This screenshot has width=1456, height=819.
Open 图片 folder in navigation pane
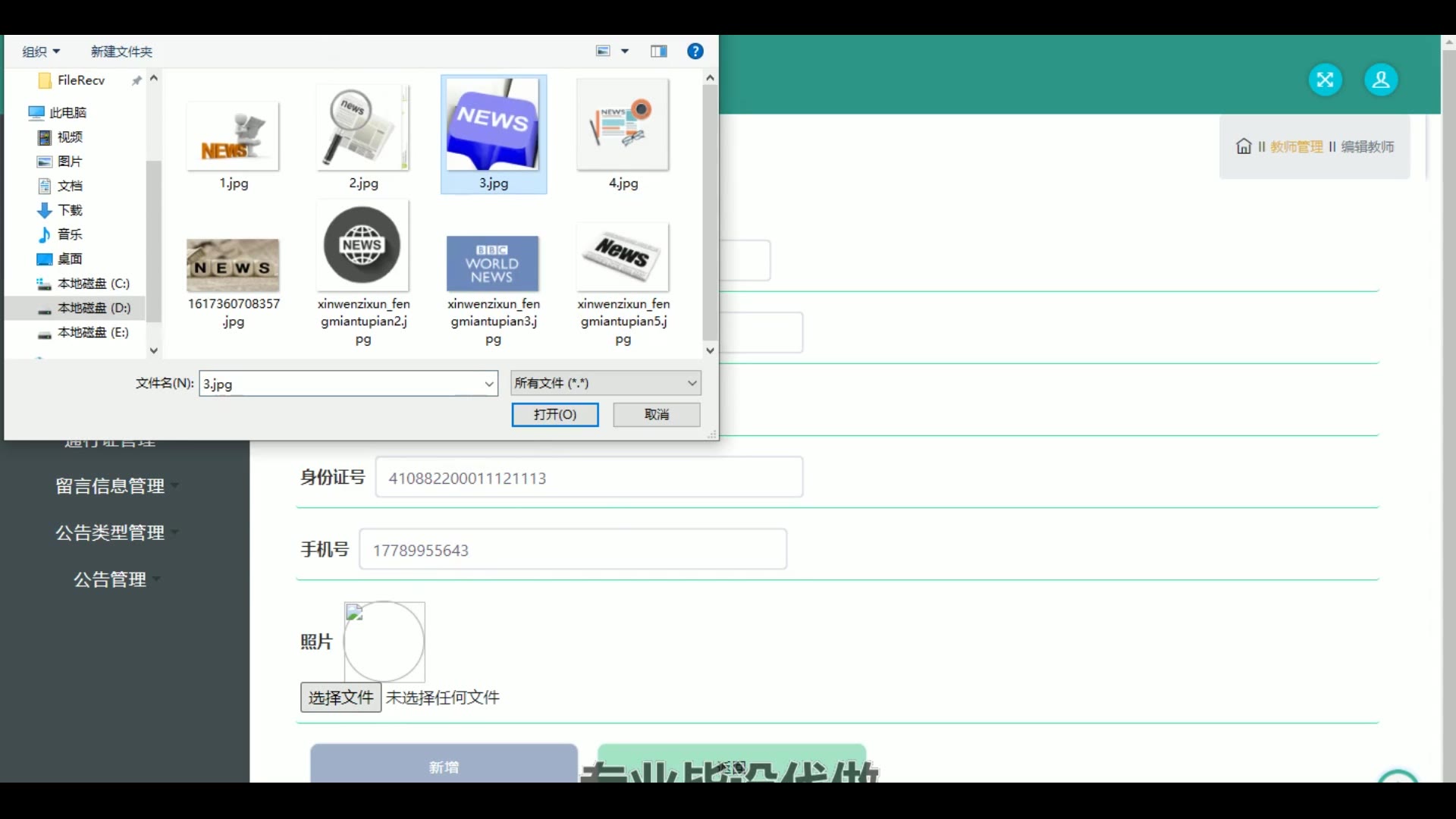coord(70,161)
